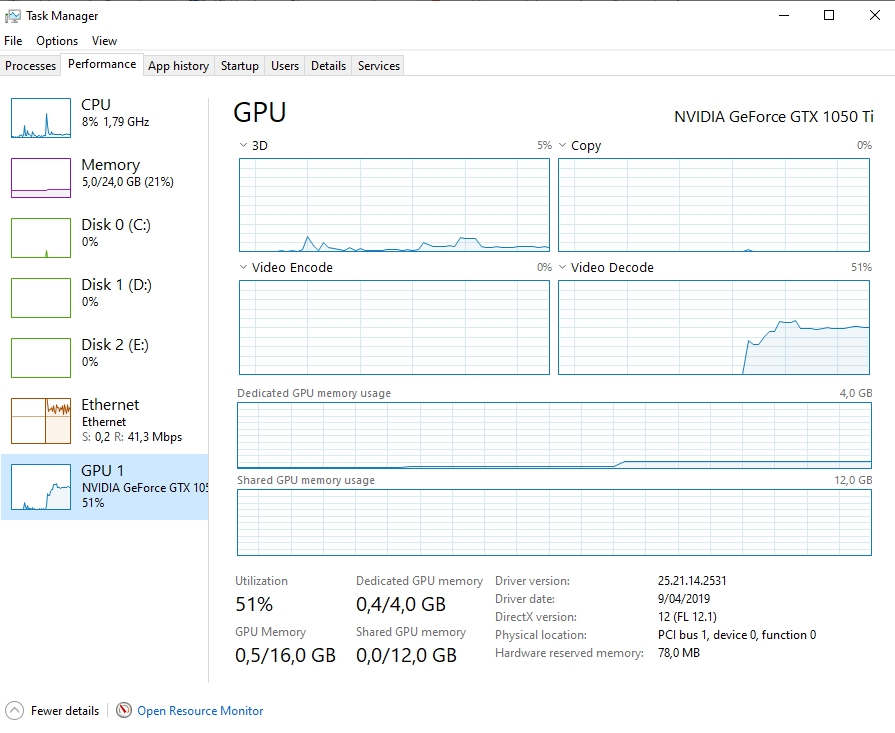Expand the 3D engine graph dropdown
The width and height of the screenshot is (895, 733).
[x=244, y=146]
